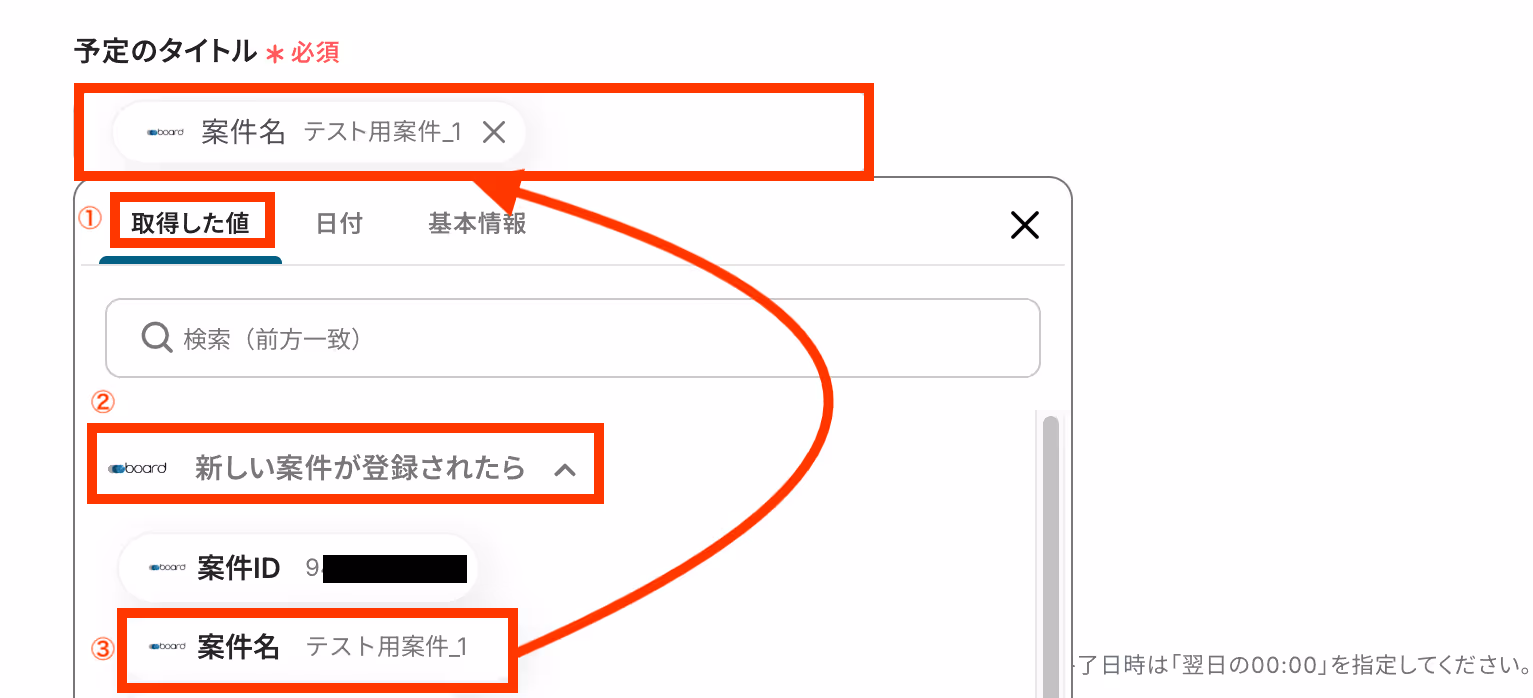Click the magnifier icon in search box

(157, 338)
